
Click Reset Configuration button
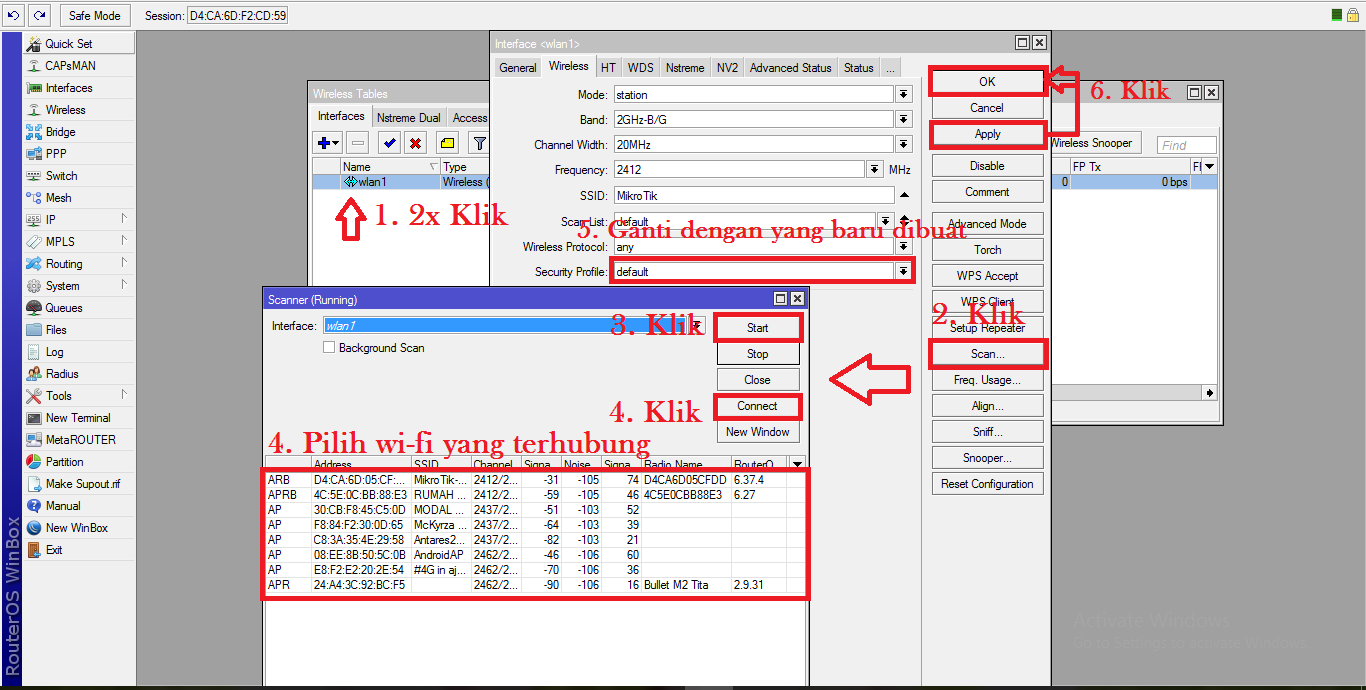[987, 484]
